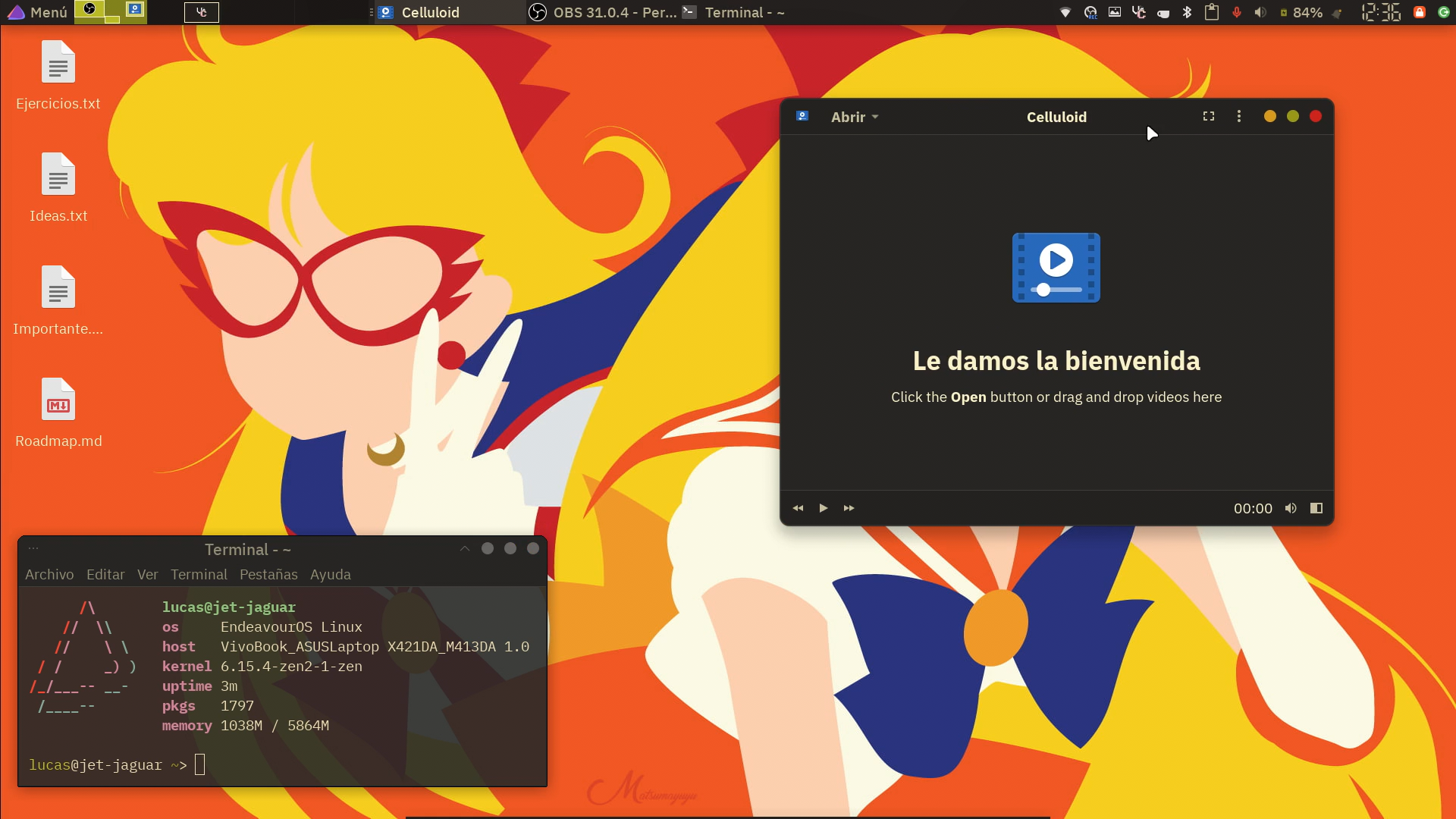Click the red microphone indicator
The width and height of the screenshot is (1456, 819).
(x=1237, y=12)
